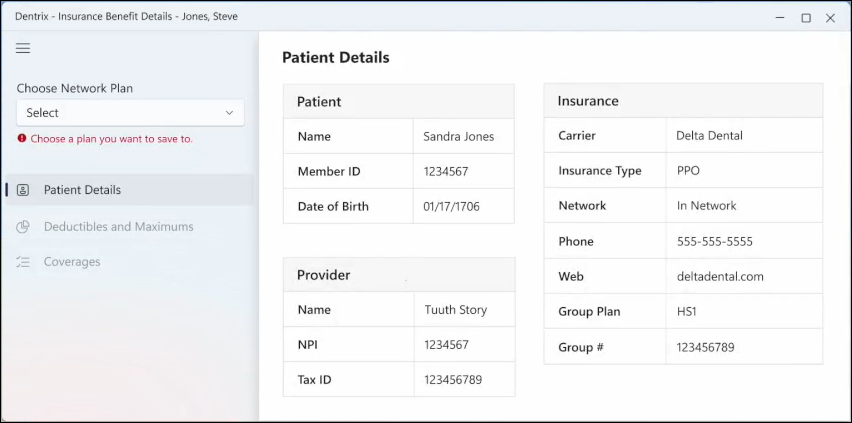852x423 pixels.
Task: Click the Choose Network Plan label
Action: click(74, 88)
